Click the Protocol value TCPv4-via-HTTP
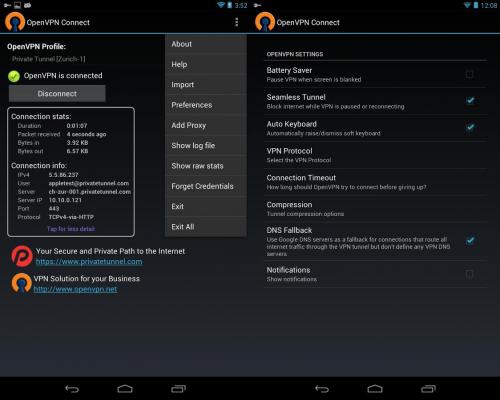 coord(71,217)
